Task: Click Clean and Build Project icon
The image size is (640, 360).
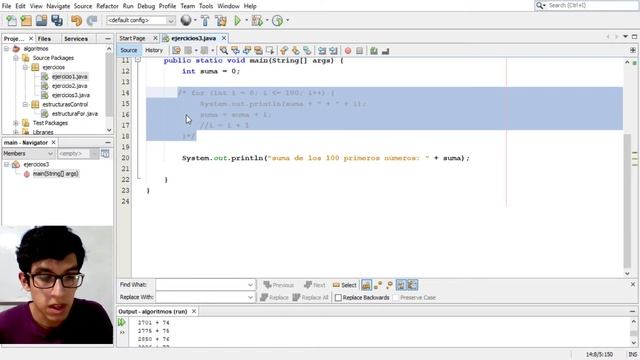Action: (x=221, y=20)
